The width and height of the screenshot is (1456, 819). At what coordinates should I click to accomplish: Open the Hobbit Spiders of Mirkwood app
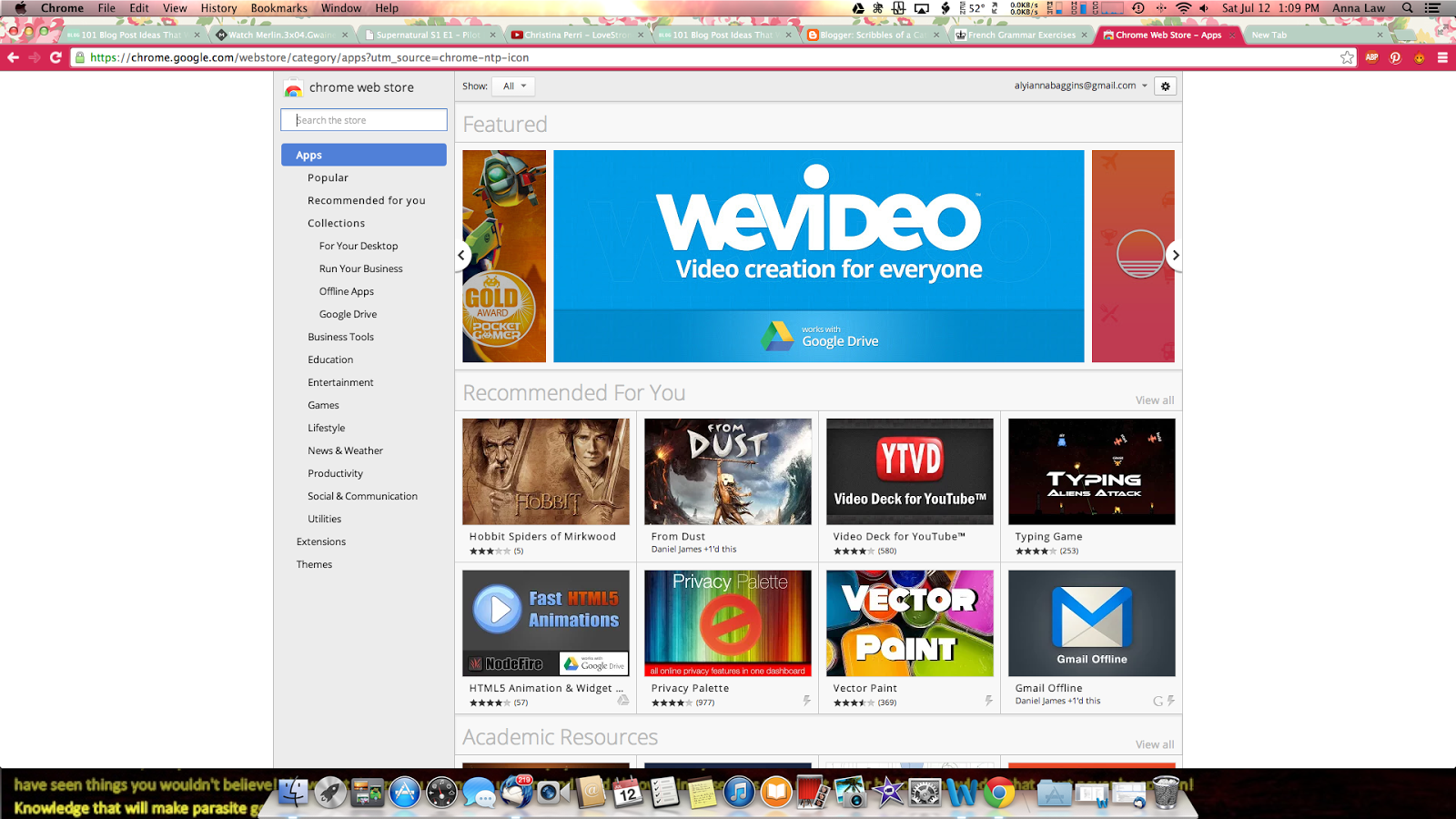point(546,487)
